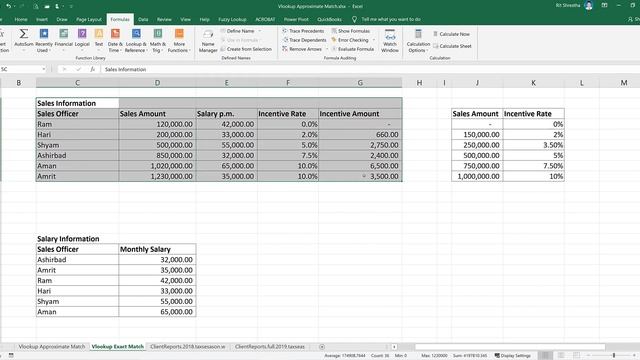
Task: Add a new sheet with plus button
Action: click(x=322, y=347)
